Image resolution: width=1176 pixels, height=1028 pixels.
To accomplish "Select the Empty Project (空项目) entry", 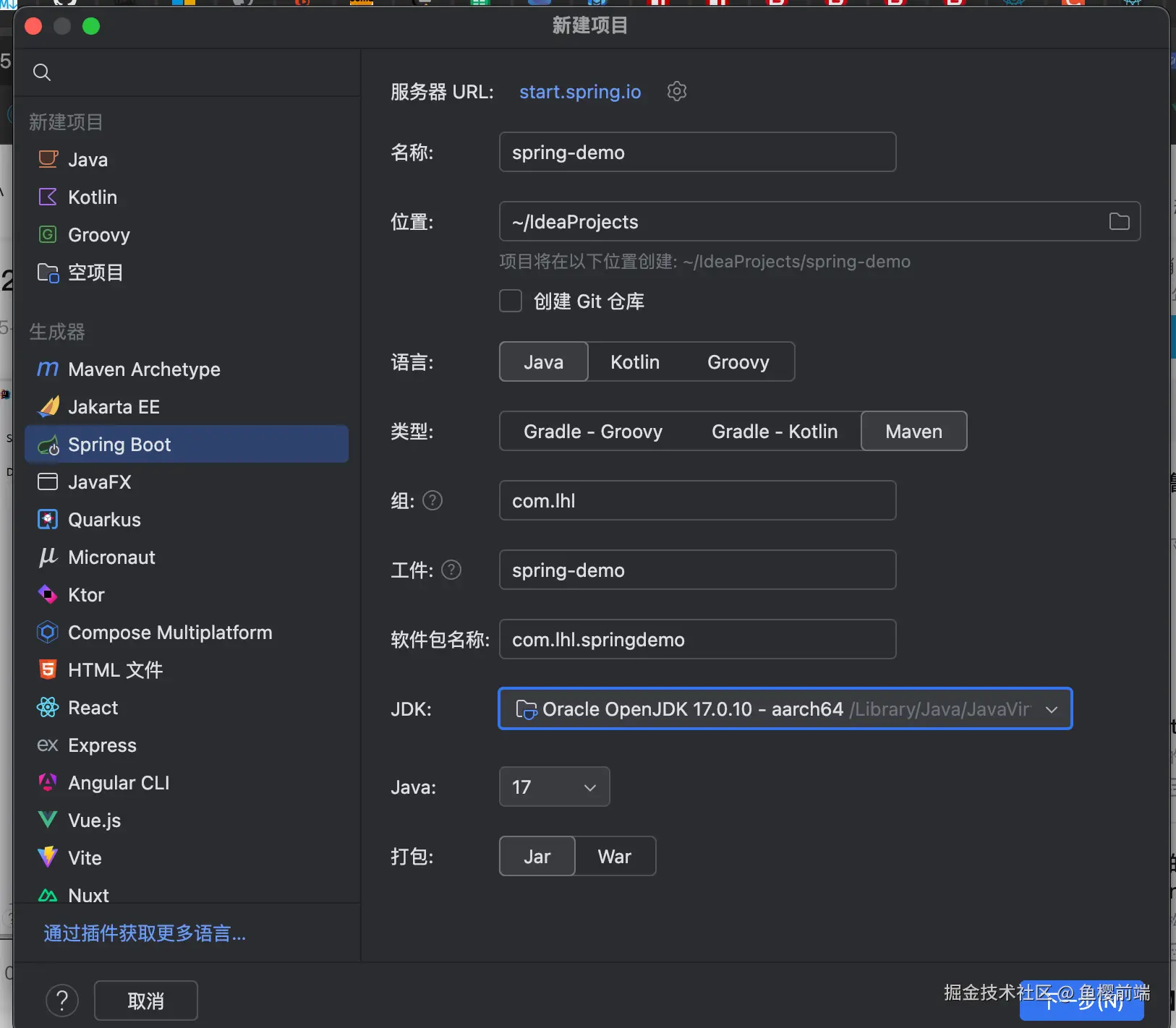I will pos(187,273).
